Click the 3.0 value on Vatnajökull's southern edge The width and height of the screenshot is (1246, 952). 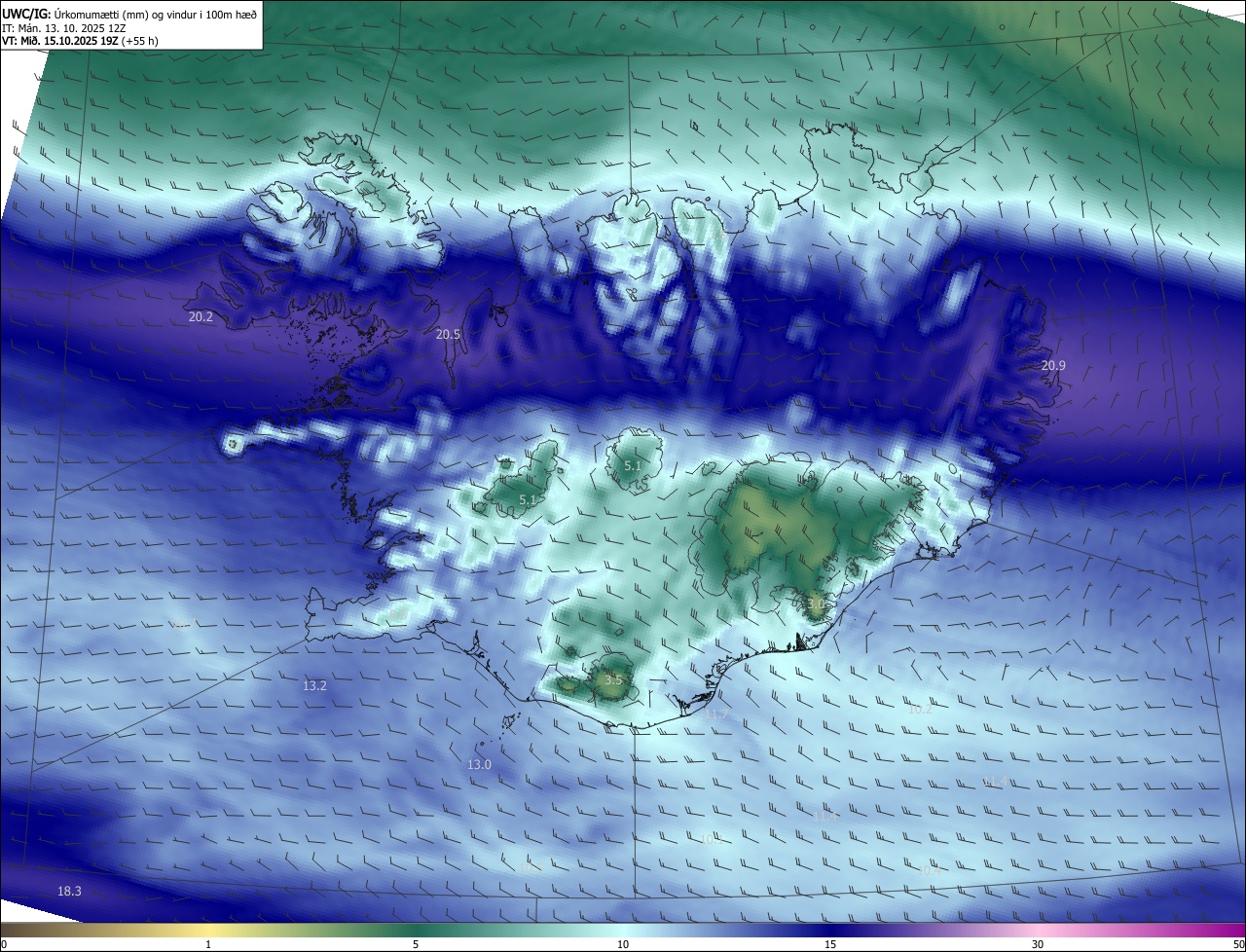click(x=816, y=604)
